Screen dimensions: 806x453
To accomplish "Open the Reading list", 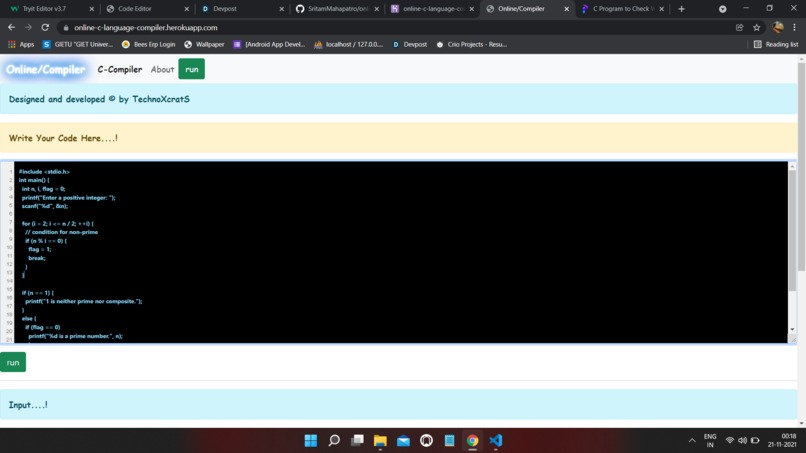I will coord(776,44).
